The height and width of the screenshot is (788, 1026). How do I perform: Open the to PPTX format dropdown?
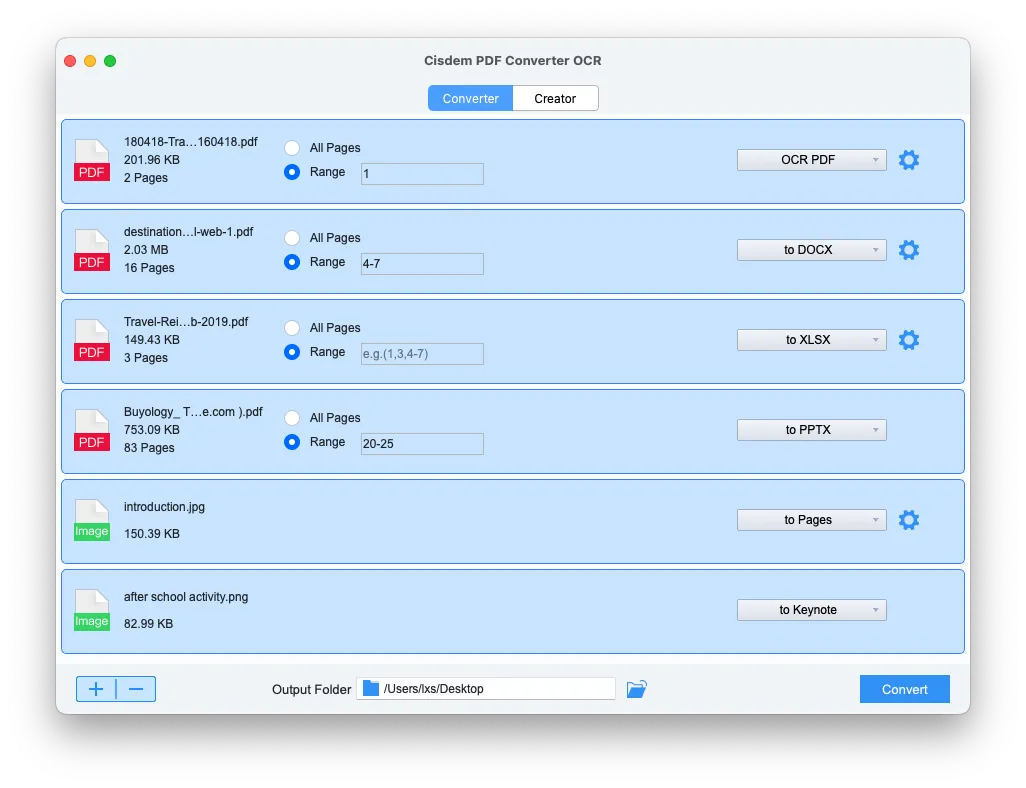tap(811, 430)
